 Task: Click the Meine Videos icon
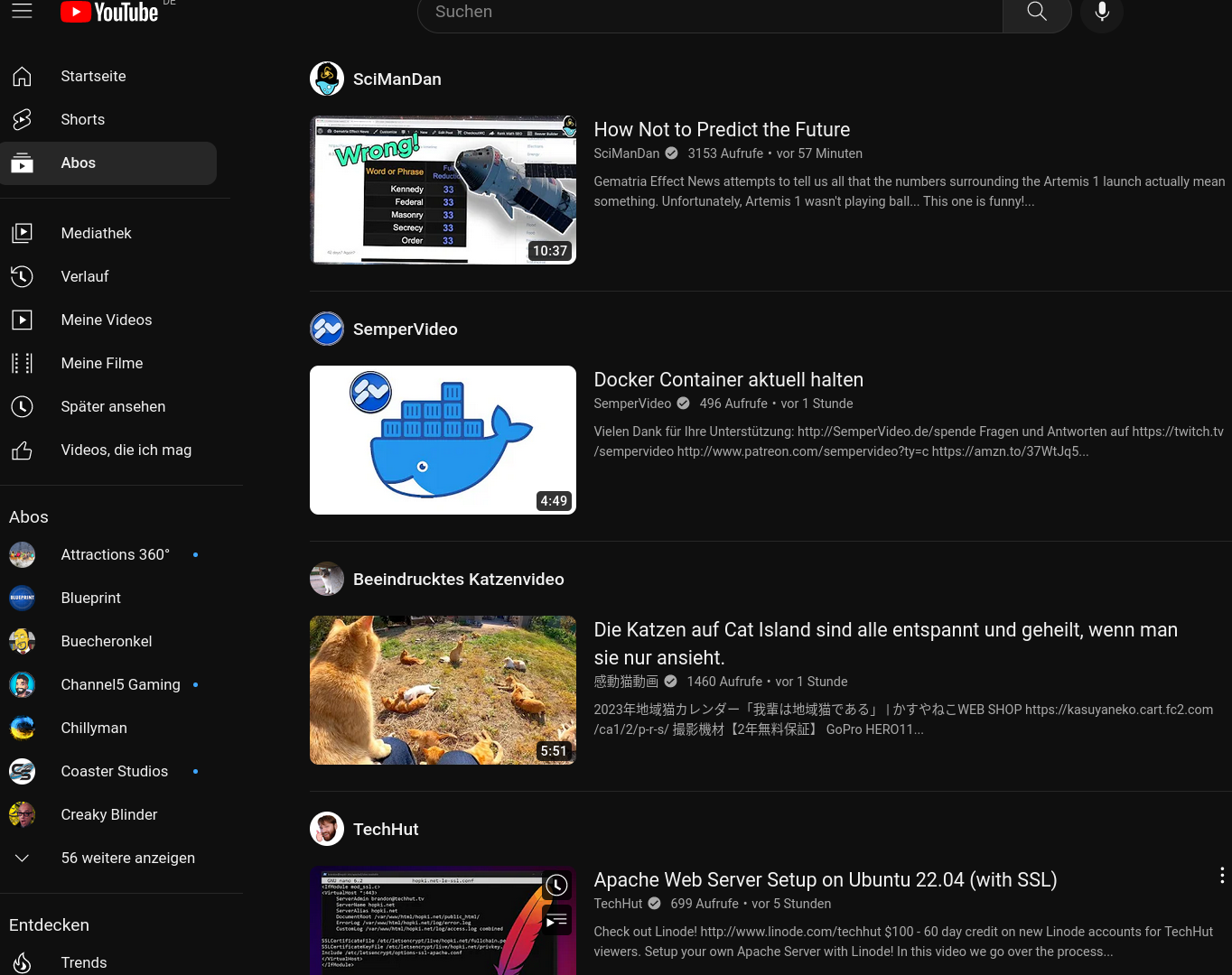click(x=22, y=320)
